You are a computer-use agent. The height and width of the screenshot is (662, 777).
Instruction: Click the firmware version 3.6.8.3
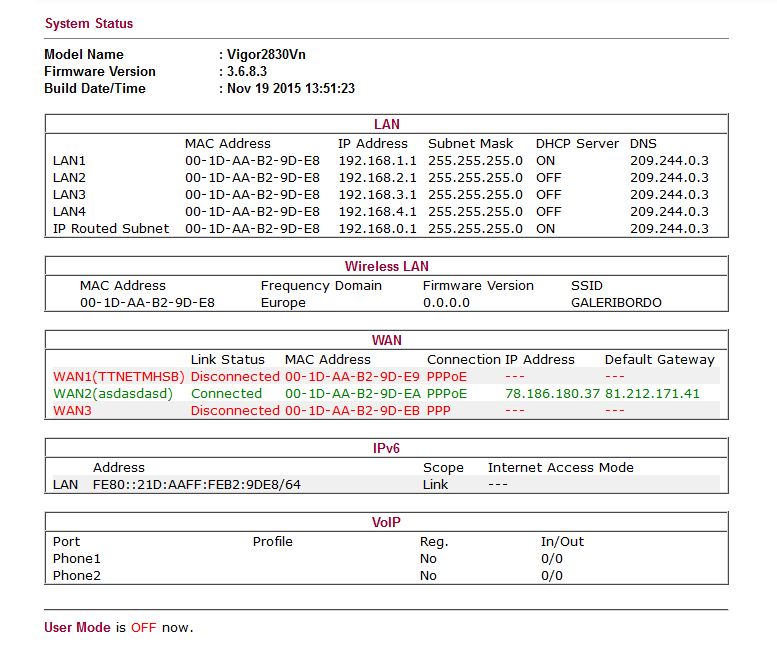[246, 72]
